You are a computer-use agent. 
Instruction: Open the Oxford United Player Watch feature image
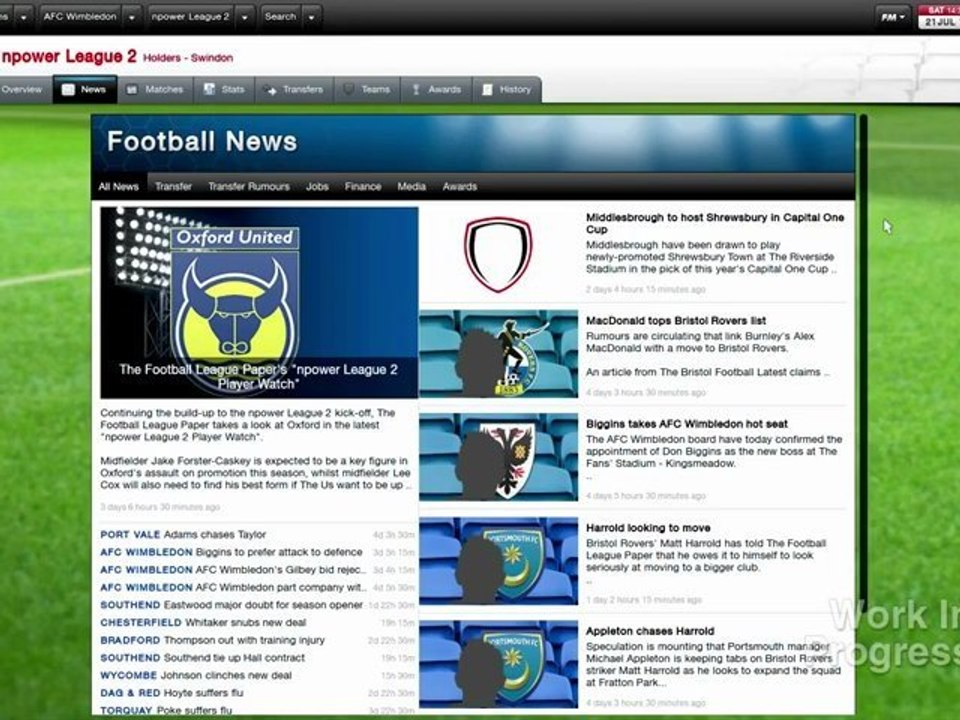tap(259, 302)
